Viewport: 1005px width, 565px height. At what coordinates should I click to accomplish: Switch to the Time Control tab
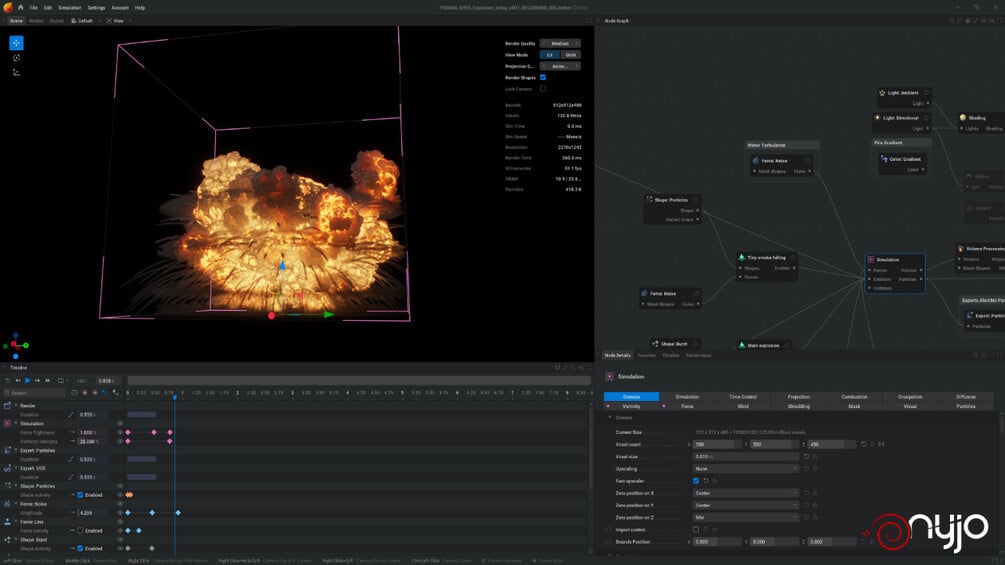tap(743, 396)
